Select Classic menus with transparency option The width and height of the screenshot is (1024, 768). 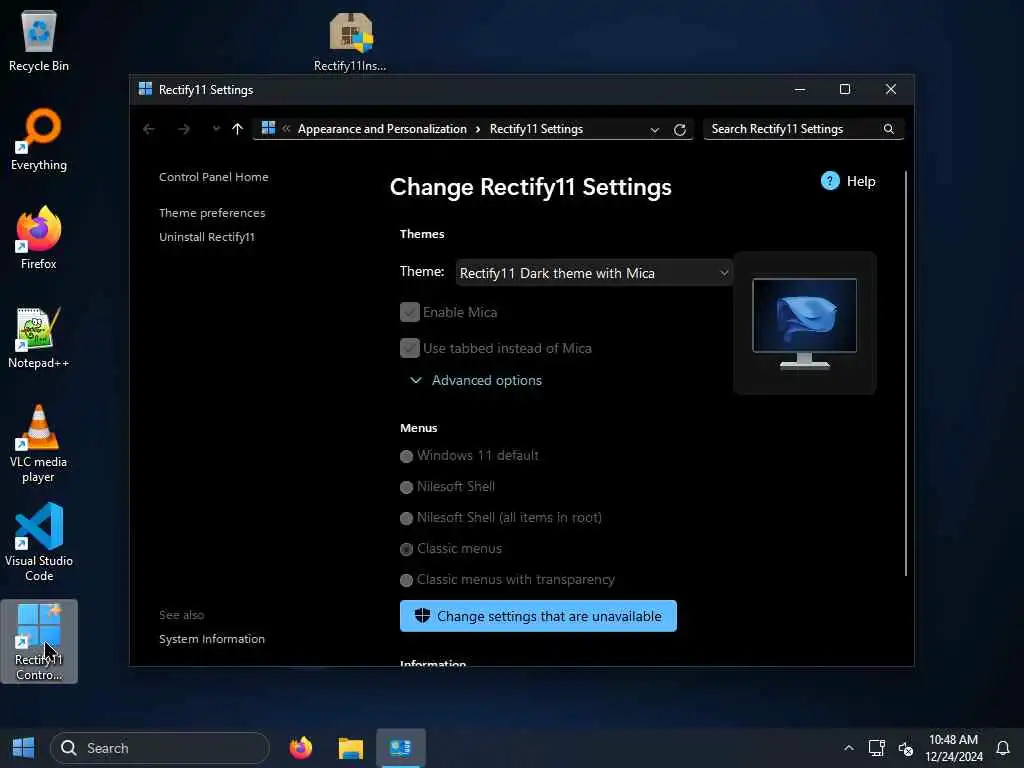[x=406, y=580]
